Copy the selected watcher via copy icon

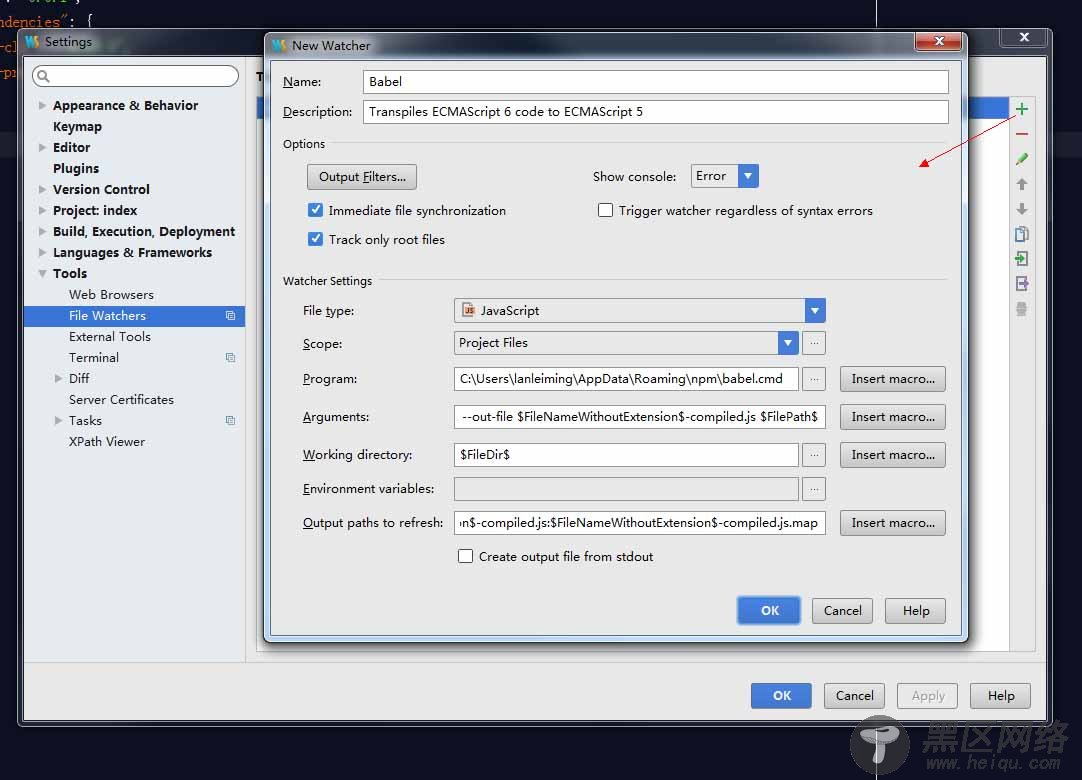1022,234
